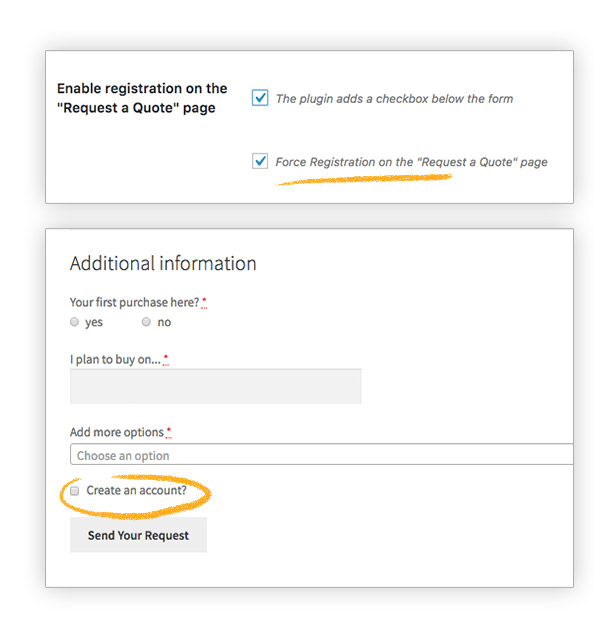Viewport: 602px width, 640px height.
Task: Click "The plugin adds a checkbox below the form" text
Action: pyautogui.click(x=394, y=99)
